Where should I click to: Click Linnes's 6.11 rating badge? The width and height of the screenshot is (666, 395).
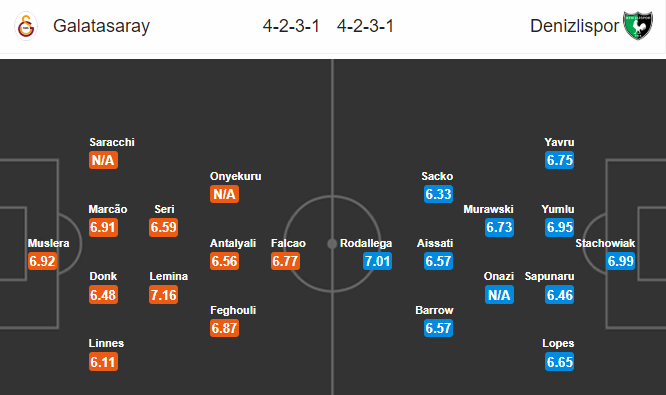click(x=103, y=362)
